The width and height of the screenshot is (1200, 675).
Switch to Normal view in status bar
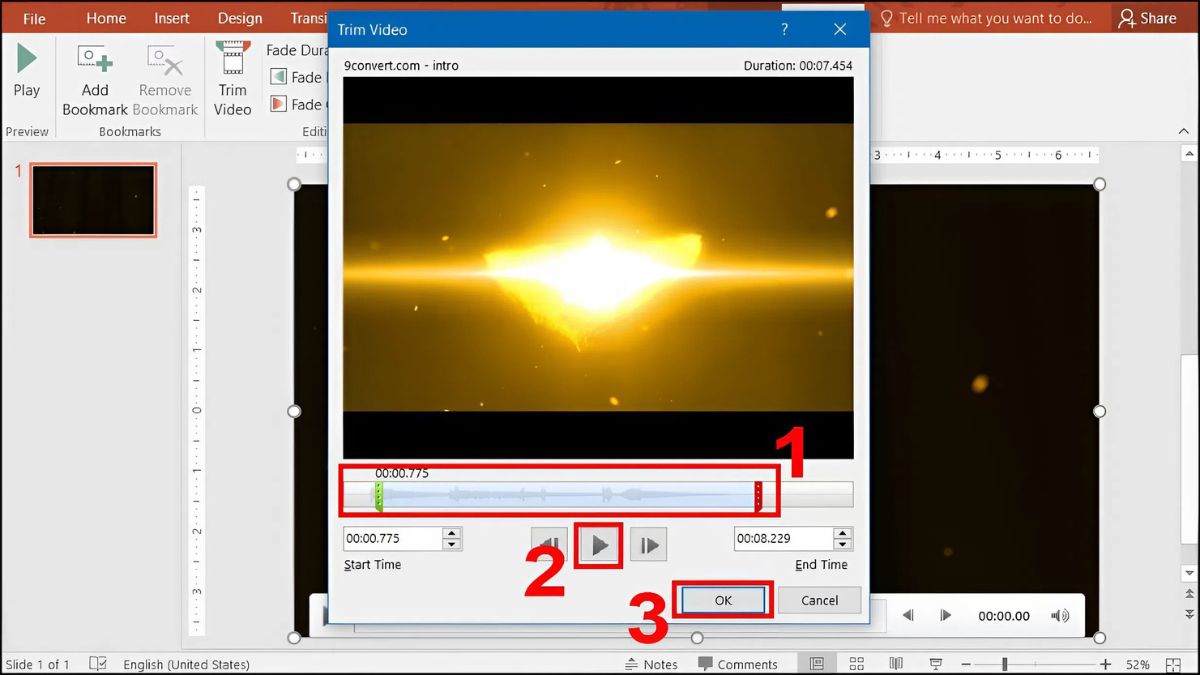pyautogui.click(x=817, y=664)
